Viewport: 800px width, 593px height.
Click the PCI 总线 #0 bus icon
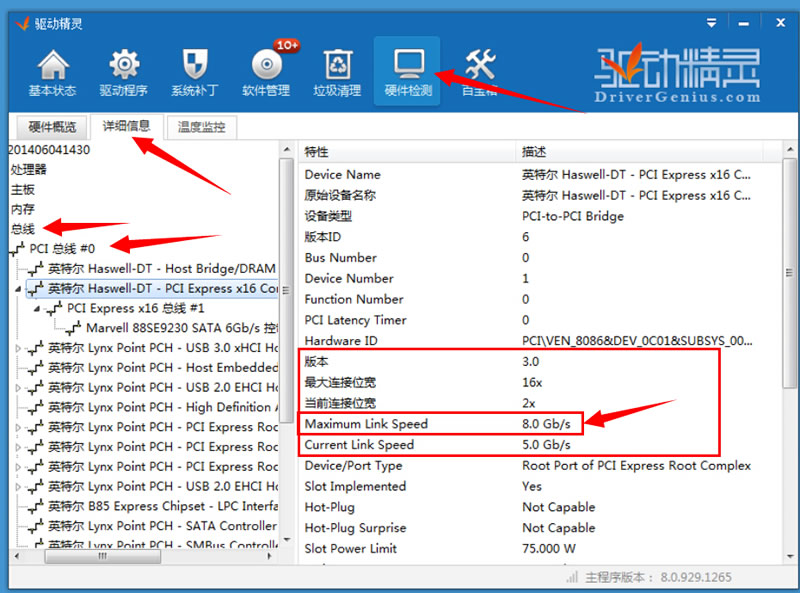coord(17,249)
